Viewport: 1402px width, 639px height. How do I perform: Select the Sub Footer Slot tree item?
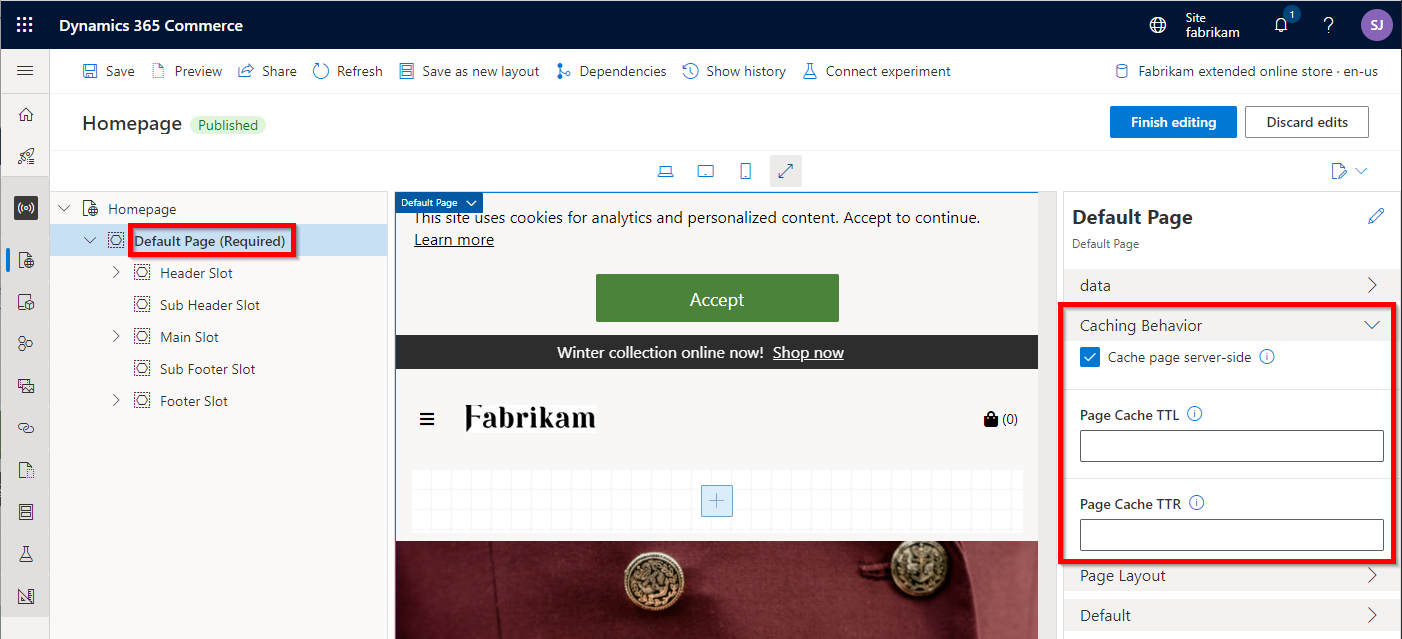tap(207, 369)
